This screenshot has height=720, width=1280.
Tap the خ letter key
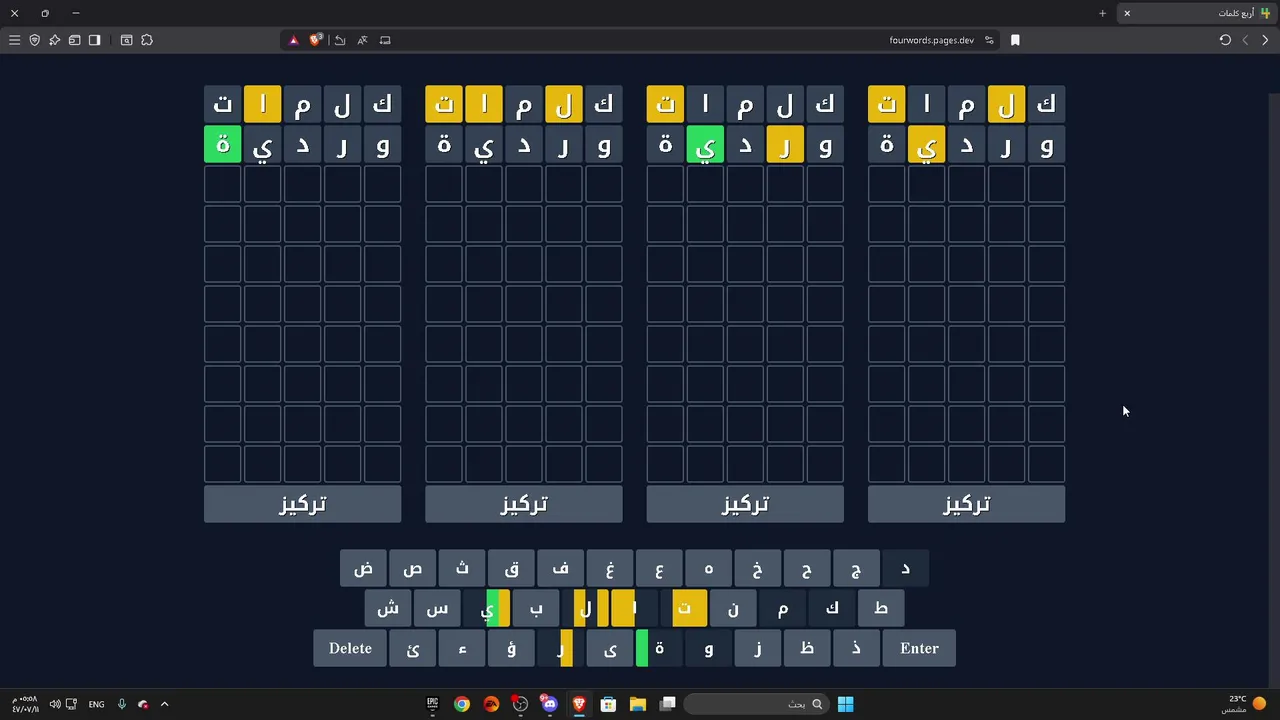[758, 568]
